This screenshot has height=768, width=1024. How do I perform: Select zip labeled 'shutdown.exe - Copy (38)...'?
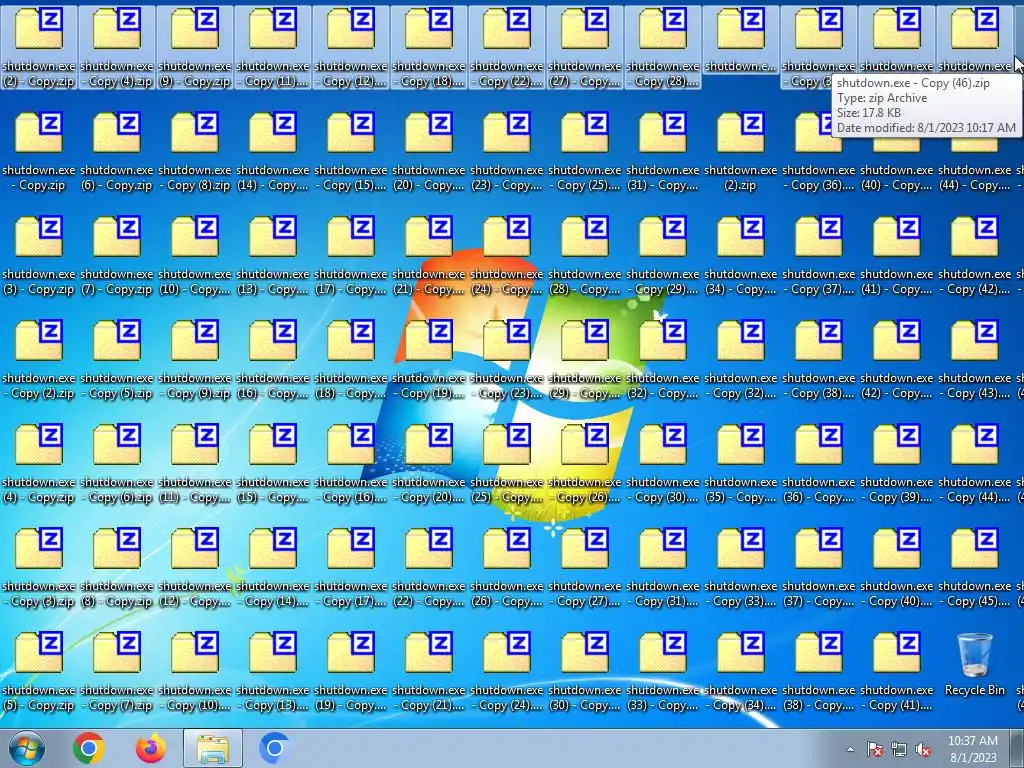[x=818, y=359]
